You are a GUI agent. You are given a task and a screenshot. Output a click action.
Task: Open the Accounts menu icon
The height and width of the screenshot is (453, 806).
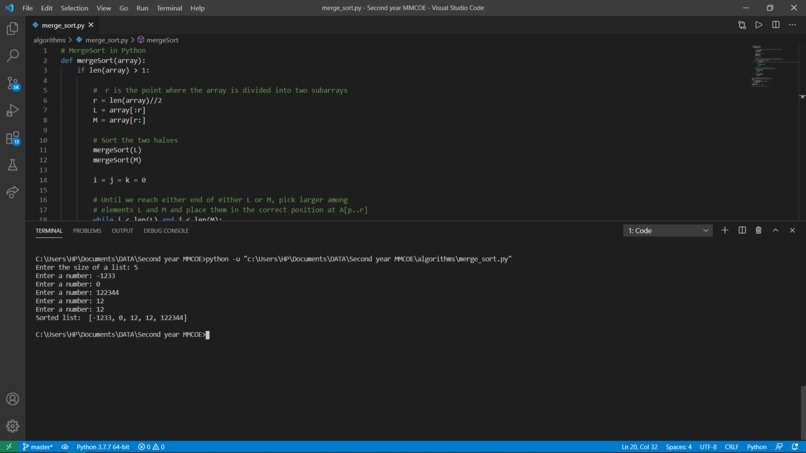pyautogui.click(x=12, y=399)
